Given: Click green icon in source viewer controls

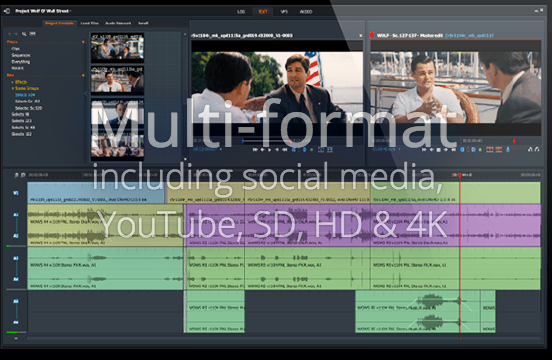Looking at the screenshot, I should click(x=312, y=150).
